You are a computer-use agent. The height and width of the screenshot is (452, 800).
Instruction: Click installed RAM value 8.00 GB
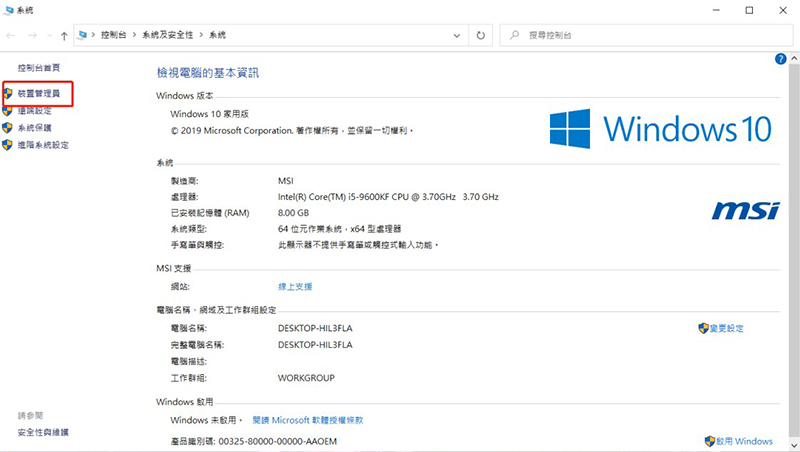293,213
